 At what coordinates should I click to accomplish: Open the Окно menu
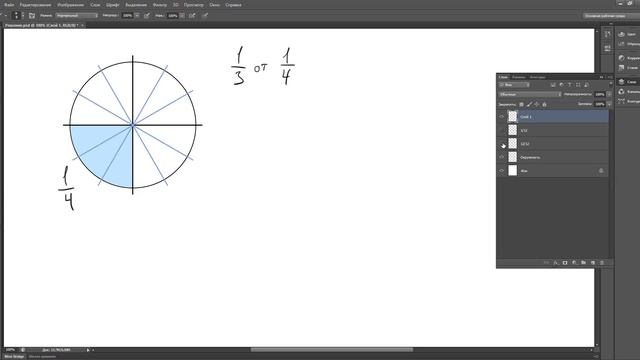point(214,5)
